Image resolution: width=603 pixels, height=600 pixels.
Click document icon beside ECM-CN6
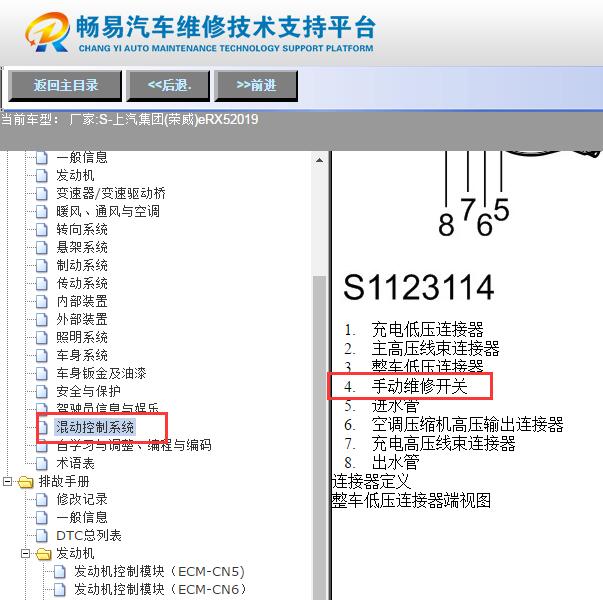click(x=60, y=590)
